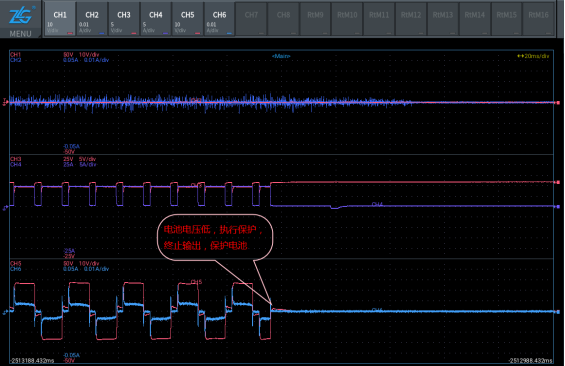
Task: Click the 20ms/div timebase label
Action: 533,56
